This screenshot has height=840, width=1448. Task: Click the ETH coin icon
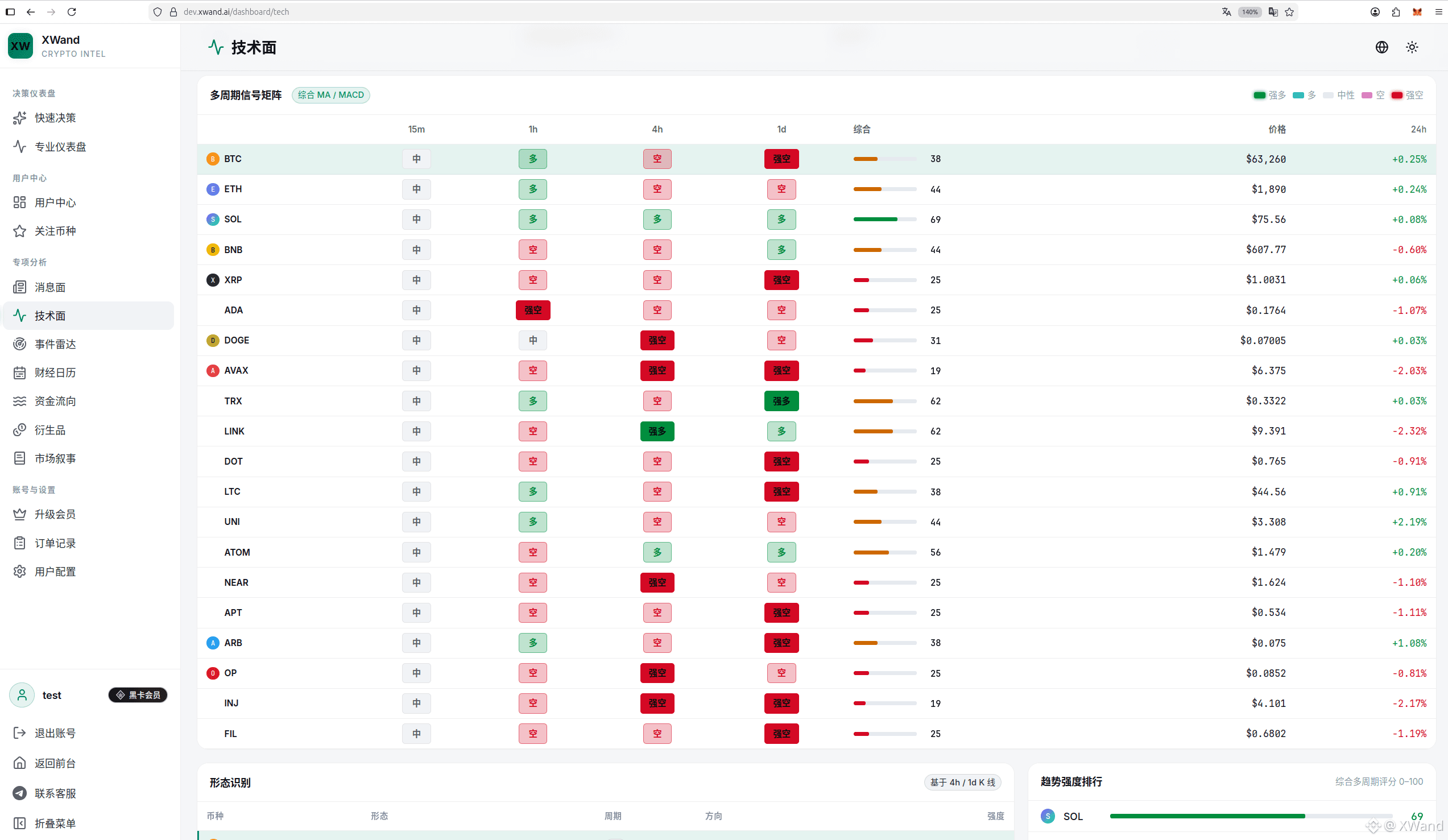(x=213, y=189)
